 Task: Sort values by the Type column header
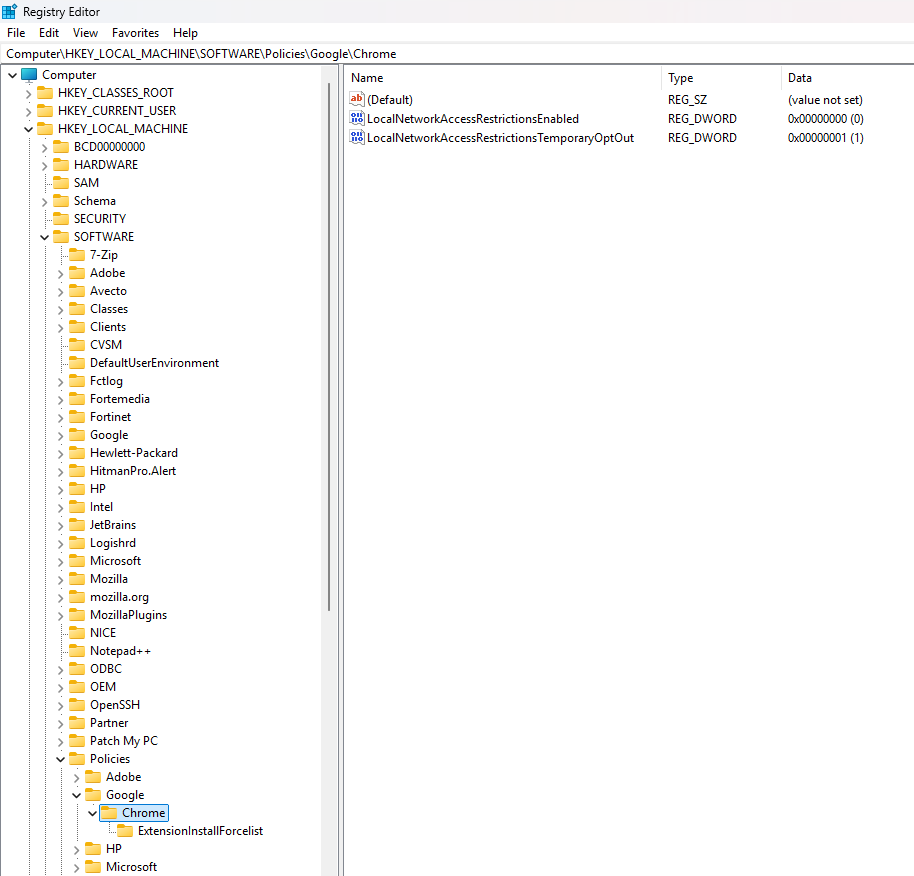680,77
